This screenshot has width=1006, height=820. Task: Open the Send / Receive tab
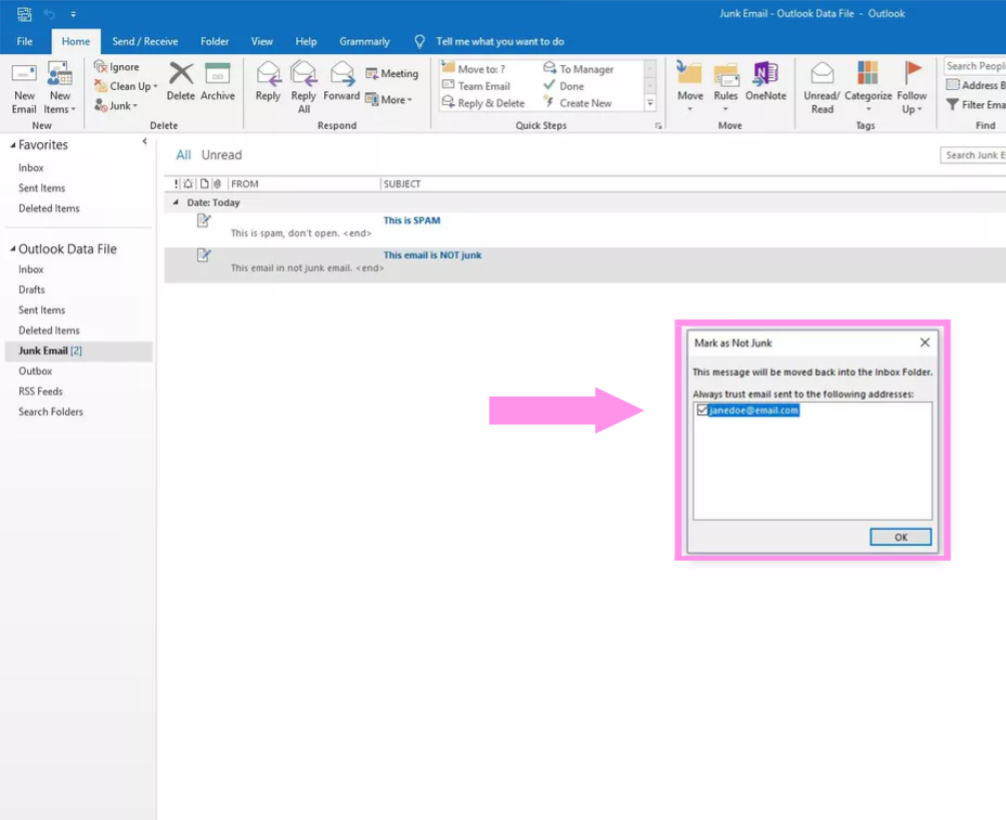pyautogui.click(x=145, y=42)
